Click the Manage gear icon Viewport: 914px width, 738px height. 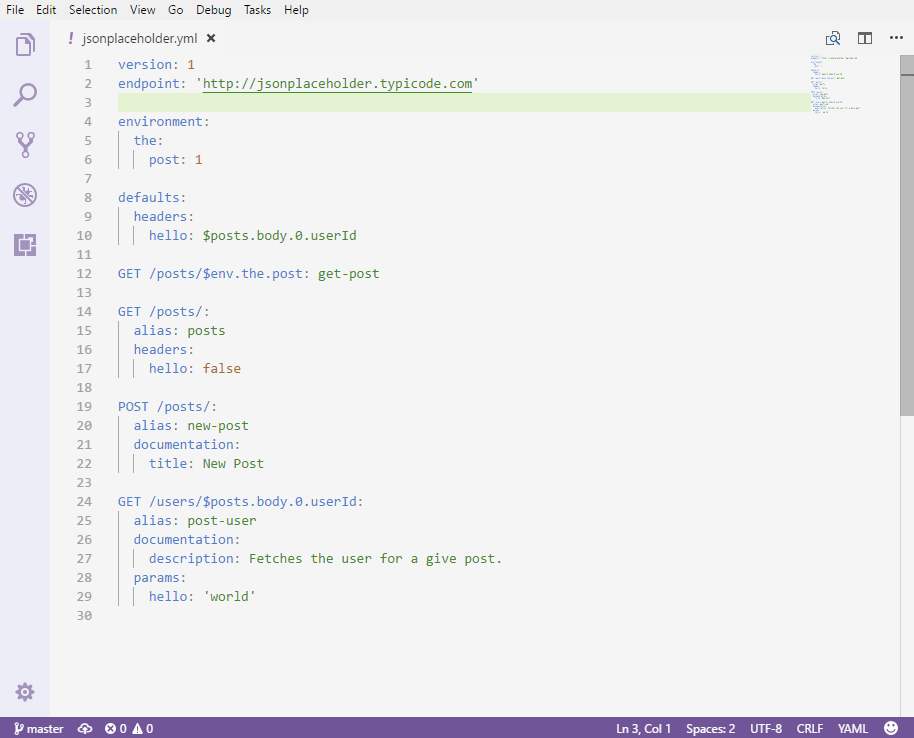click(25, 692)
